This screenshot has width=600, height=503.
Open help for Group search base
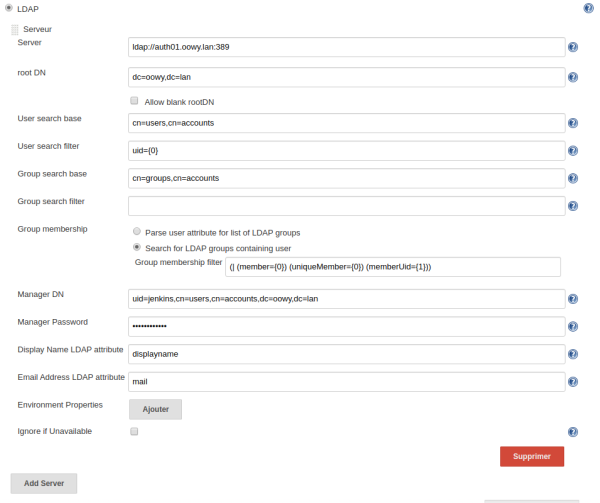[573, 179]
